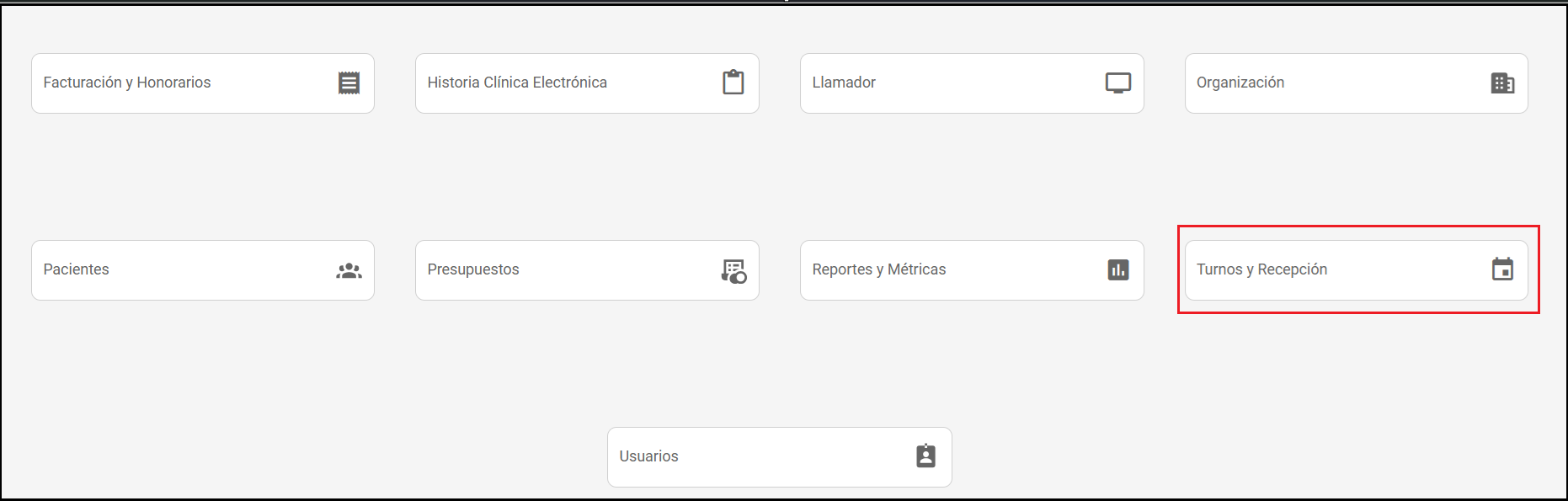
Task: Open the Facturación y Honorarios text label
Action: coord(127,83)
